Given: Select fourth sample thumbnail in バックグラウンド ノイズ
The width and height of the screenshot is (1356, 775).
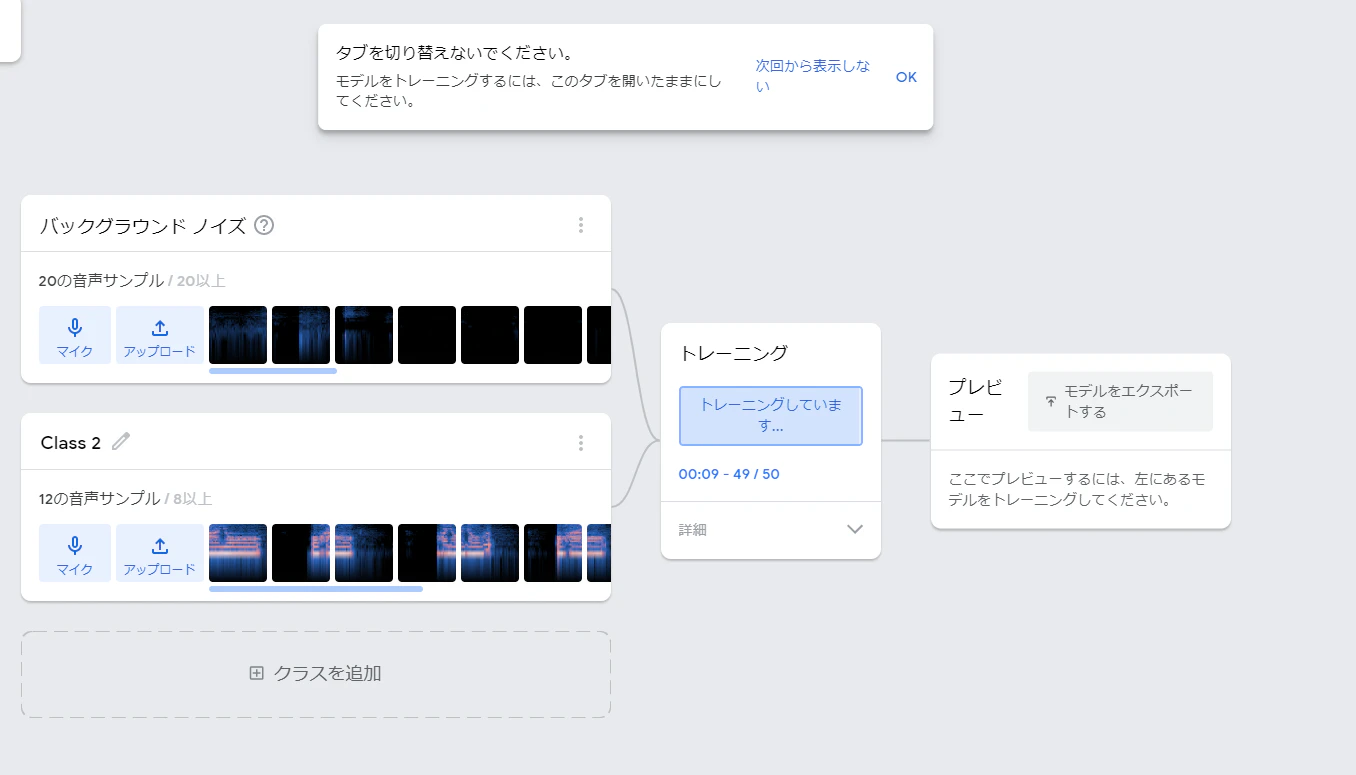Looking at the screenshot, I should pyautogui.click(x=427, y=335).
